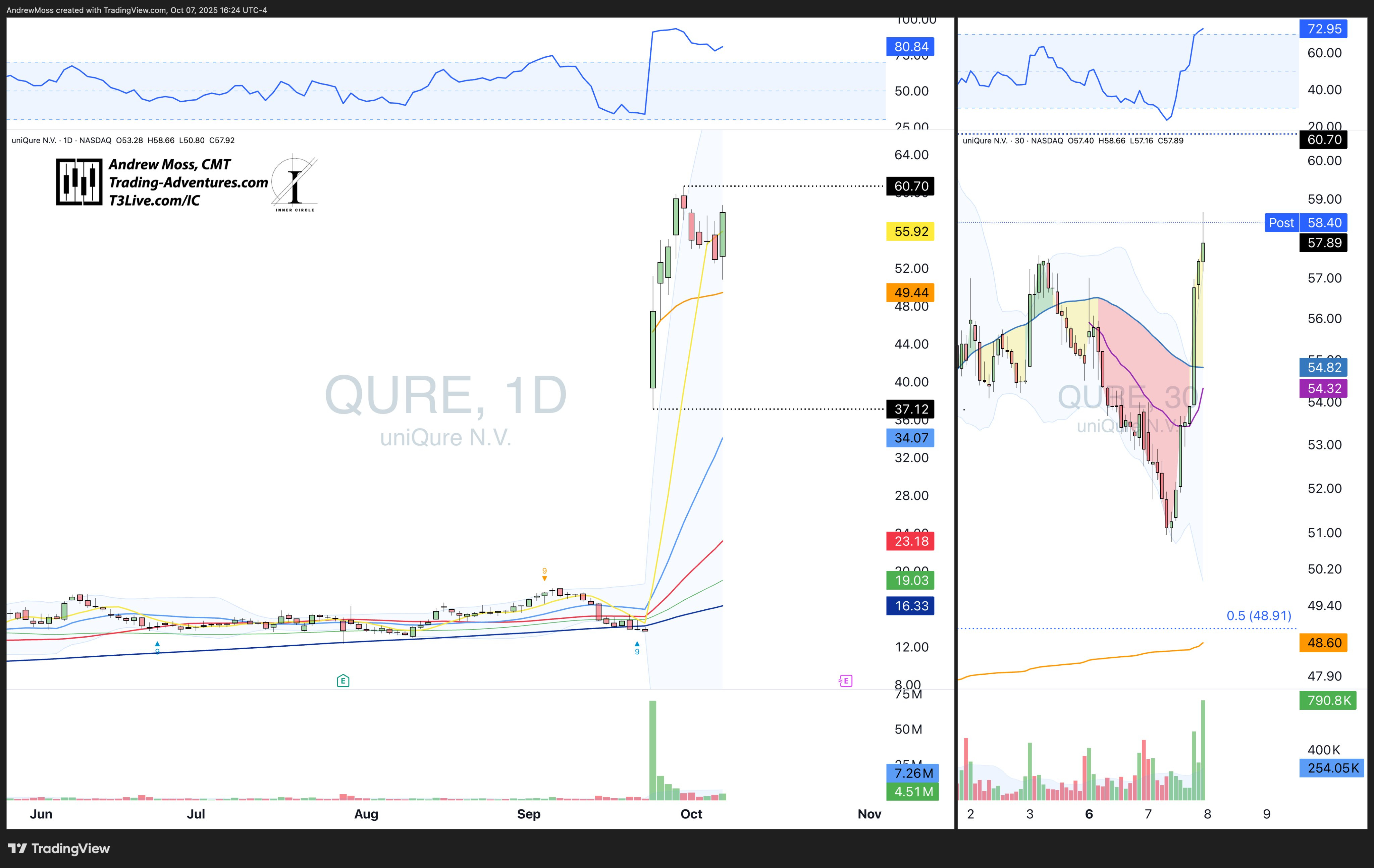Click the TradingView logo at bottom left
This screenshot has height=868, width=1374.
tap(59, 848)
